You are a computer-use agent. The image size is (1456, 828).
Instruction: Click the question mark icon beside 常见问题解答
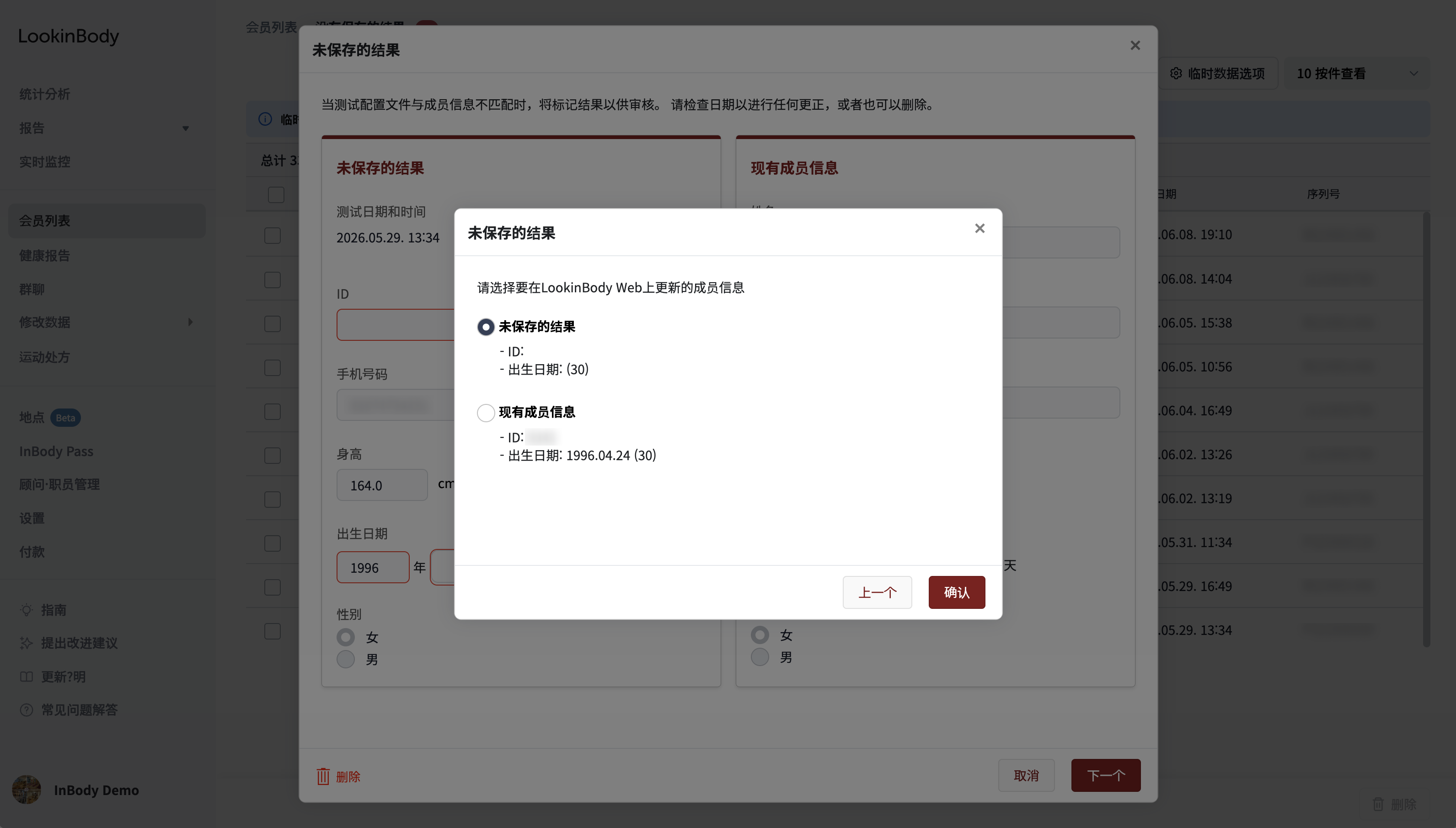pyautogui.click(x=26, y=710)
